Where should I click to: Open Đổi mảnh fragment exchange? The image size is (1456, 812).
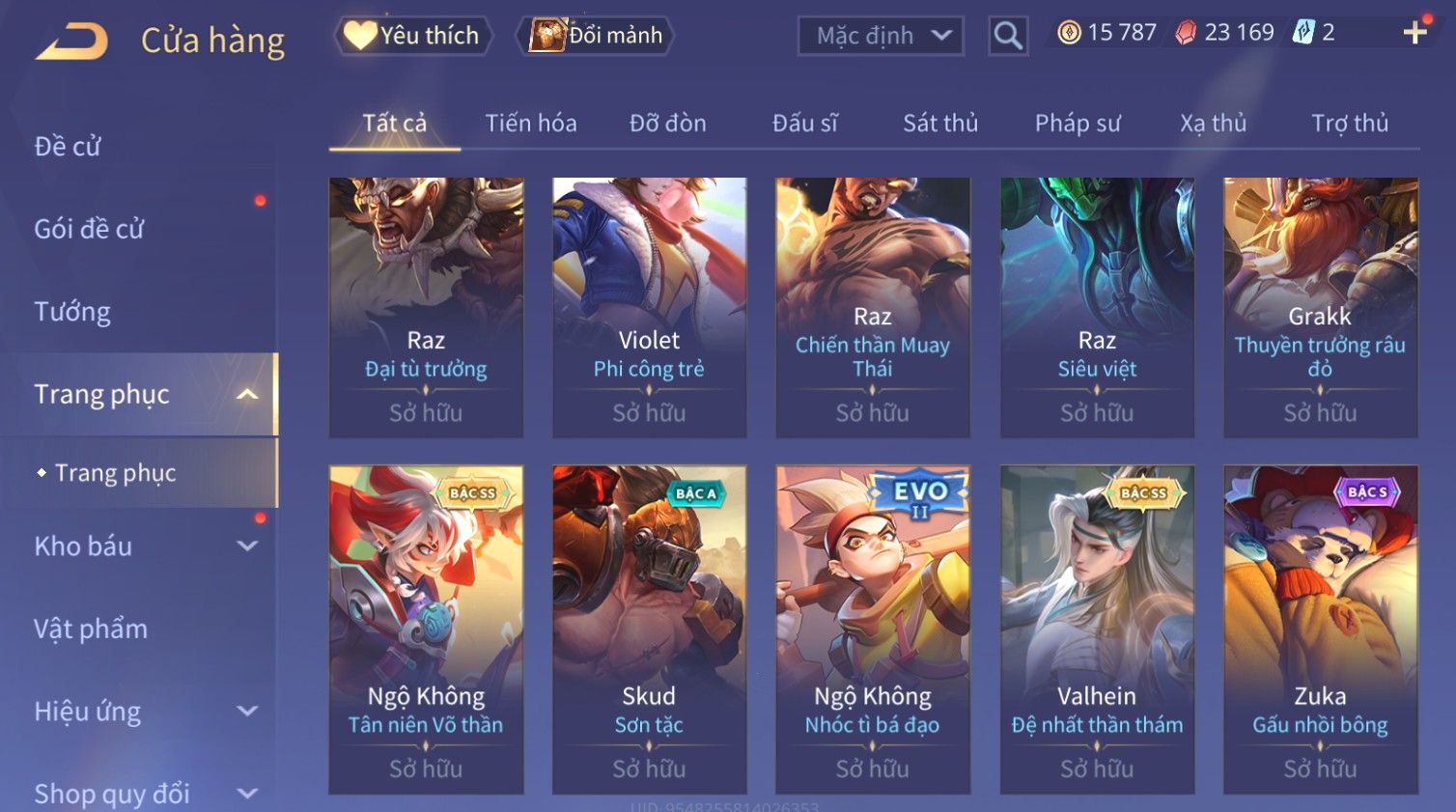[x=595, y=36]
